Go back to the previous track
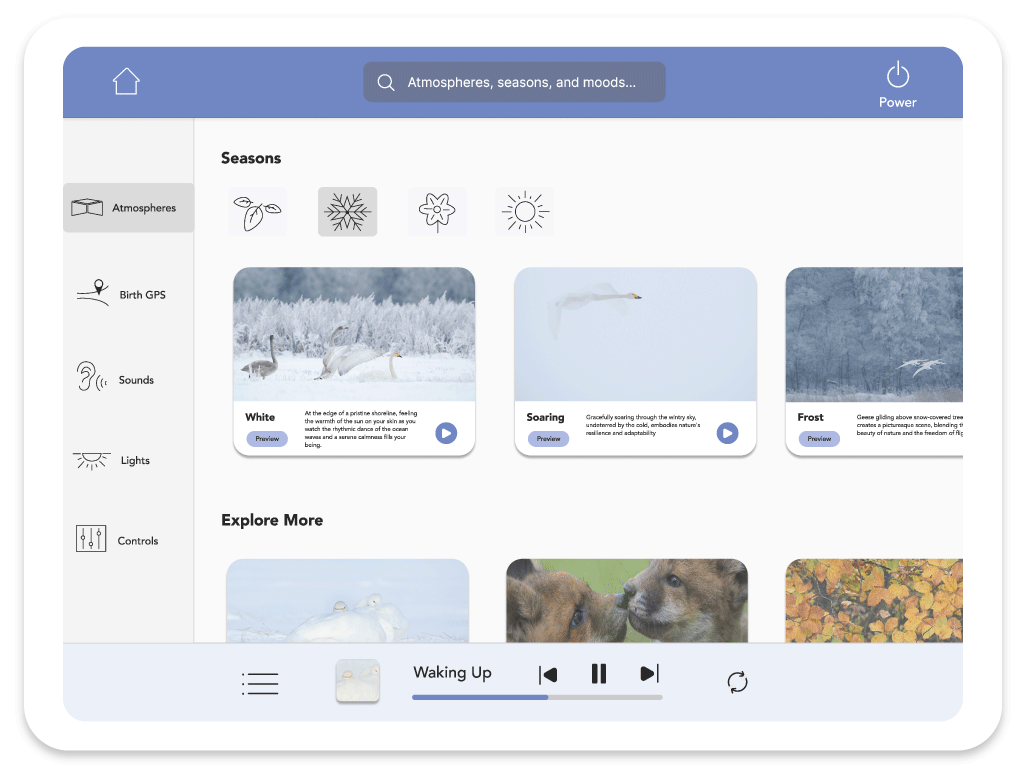Viewport: 1024px width, 768px height. (x=548, y=674)
